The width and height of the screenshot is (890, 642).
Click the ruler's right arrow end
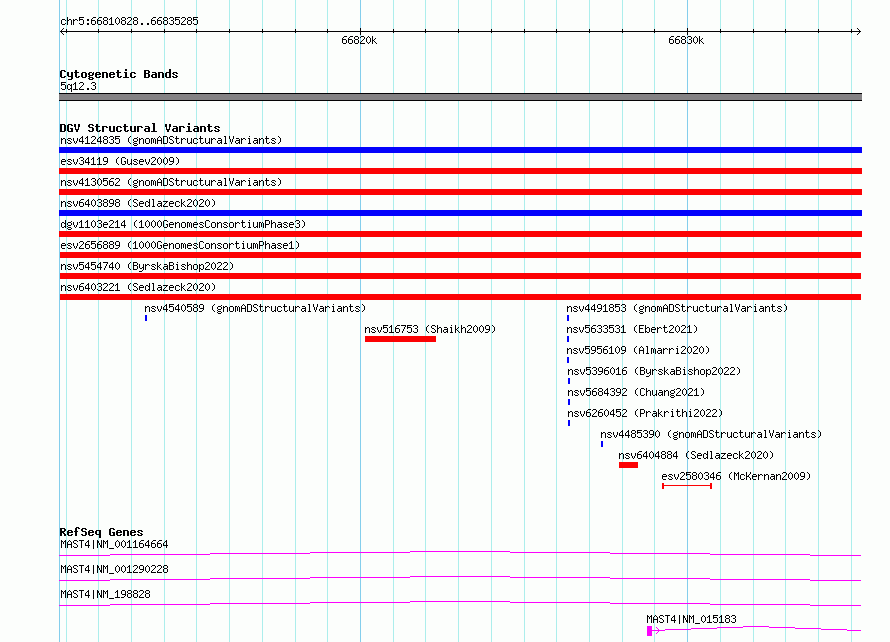point(858,32)
